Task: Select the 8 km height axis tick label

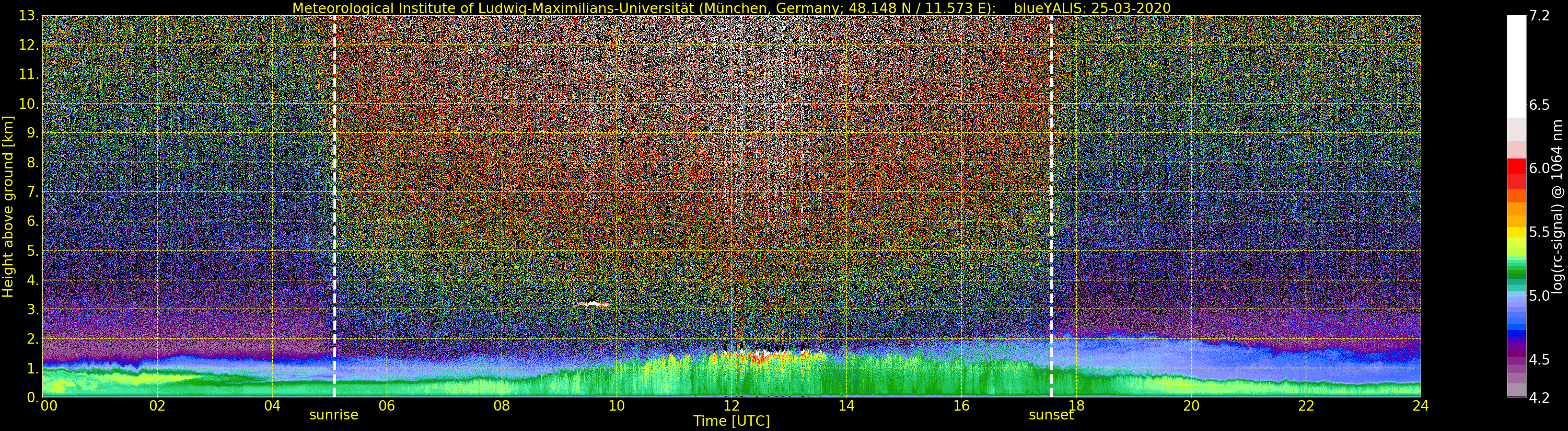Action: [32, 163]
